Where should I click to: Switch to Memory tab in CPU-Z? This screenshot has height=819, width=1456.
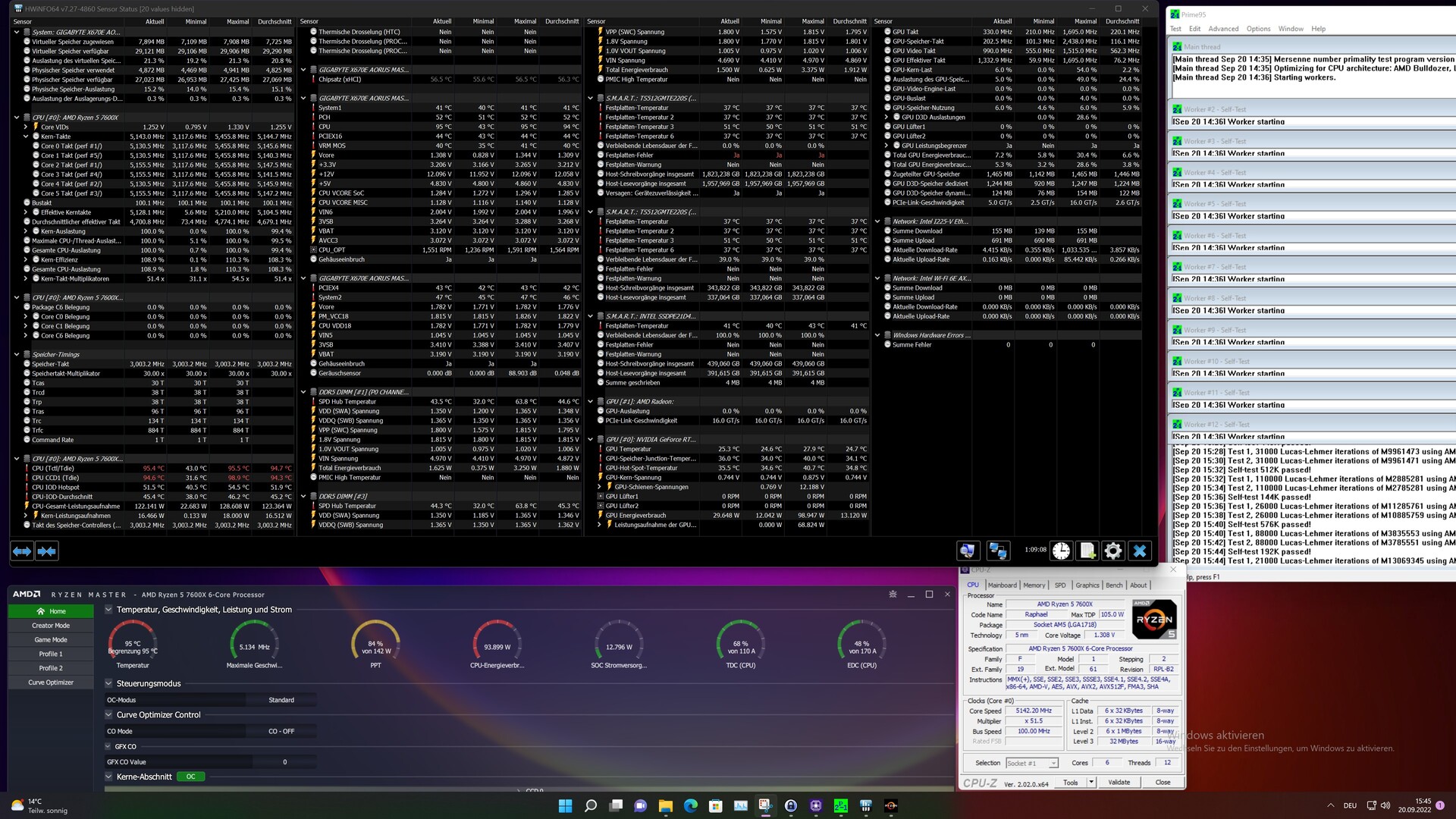coord(1034,585)
